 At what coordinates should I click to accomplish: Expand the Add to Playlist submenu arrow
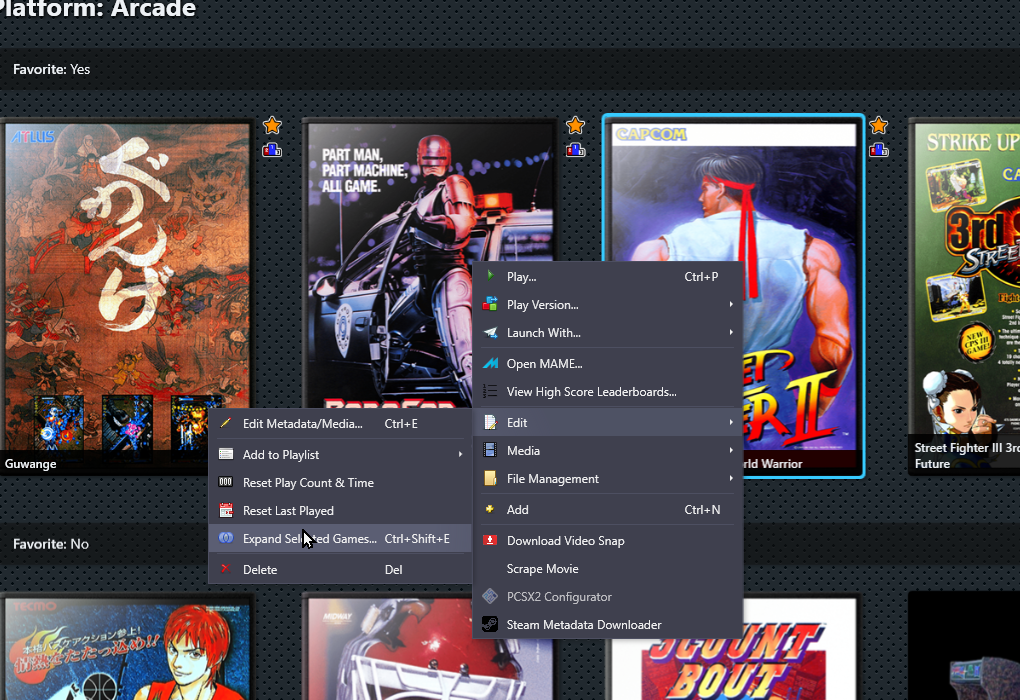tap(461, 454)
